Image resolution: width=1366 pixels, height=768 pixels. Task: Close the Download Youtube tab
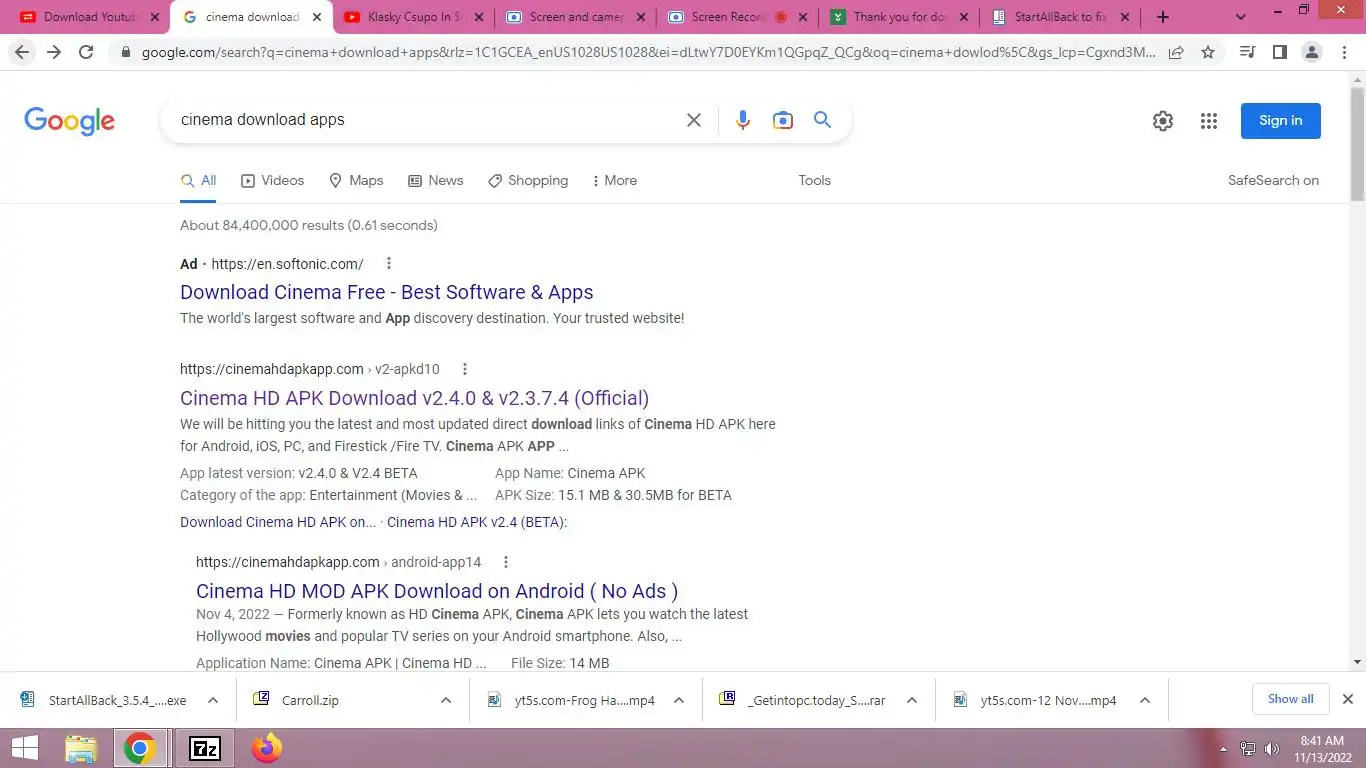tap(154, 17)
